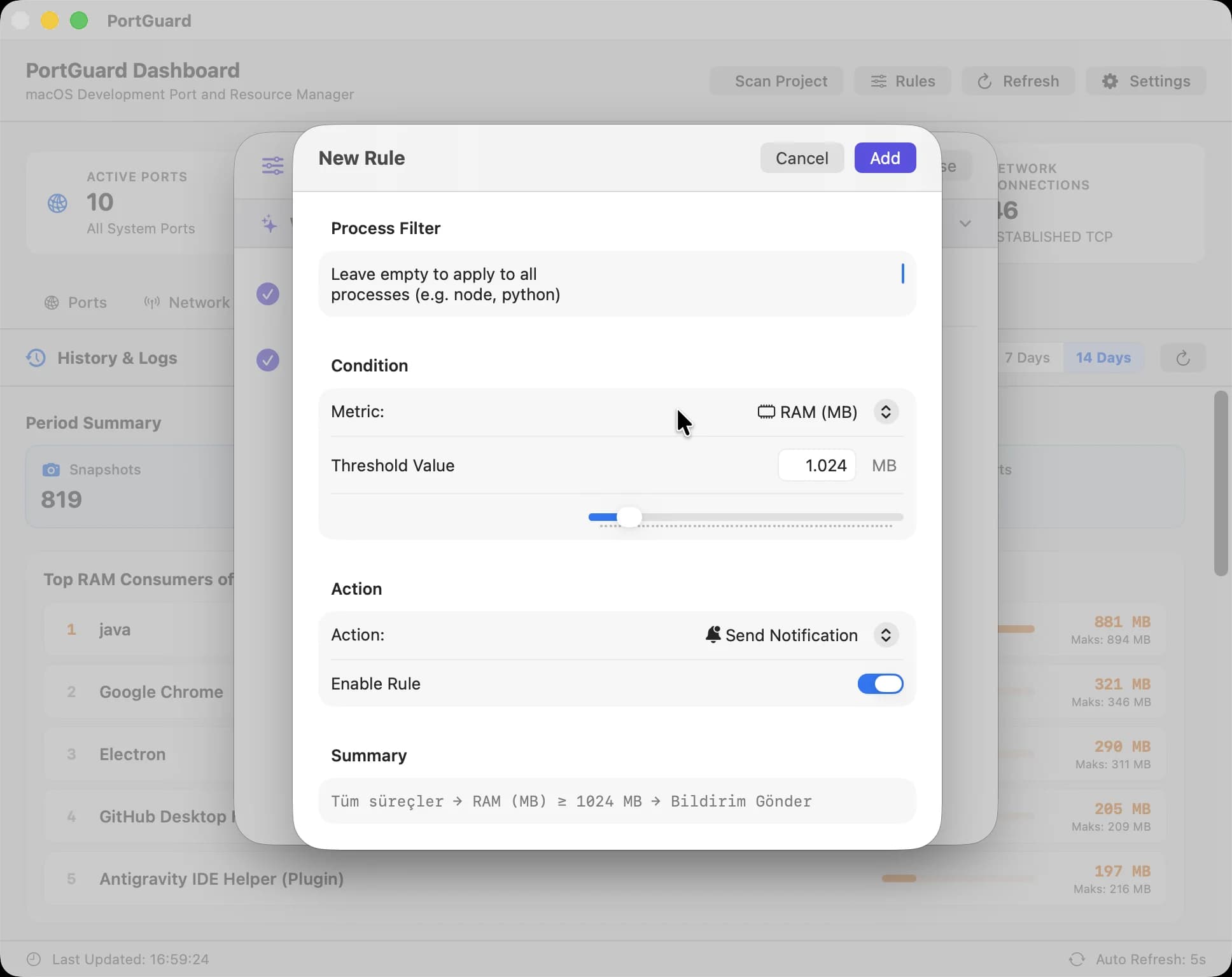Click the dashboard vertical scrollbar

pyautogui.click(x=1221, y=483)
